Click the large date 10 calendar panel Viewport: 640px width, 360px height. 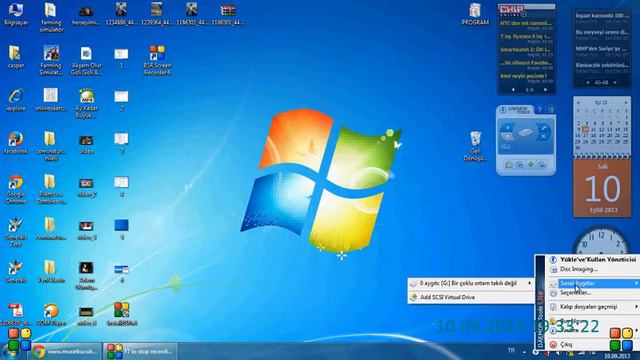tap(602, 188)
